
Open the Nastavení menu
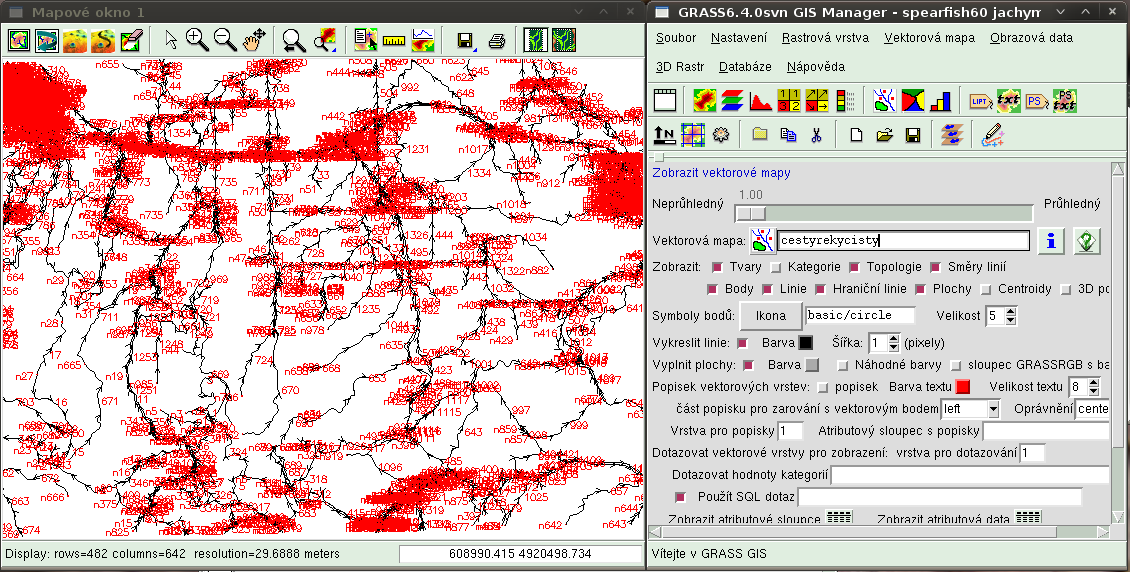[739, 37]
